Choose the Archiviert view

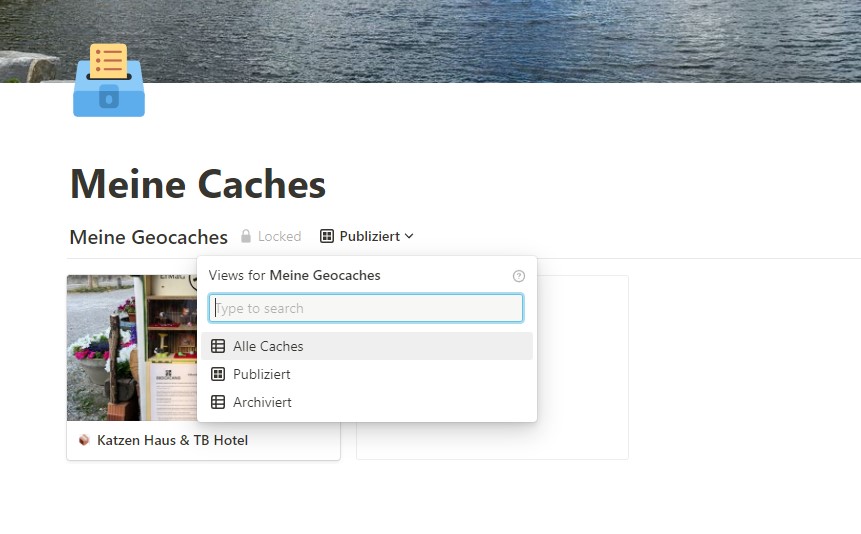point(263,402)
